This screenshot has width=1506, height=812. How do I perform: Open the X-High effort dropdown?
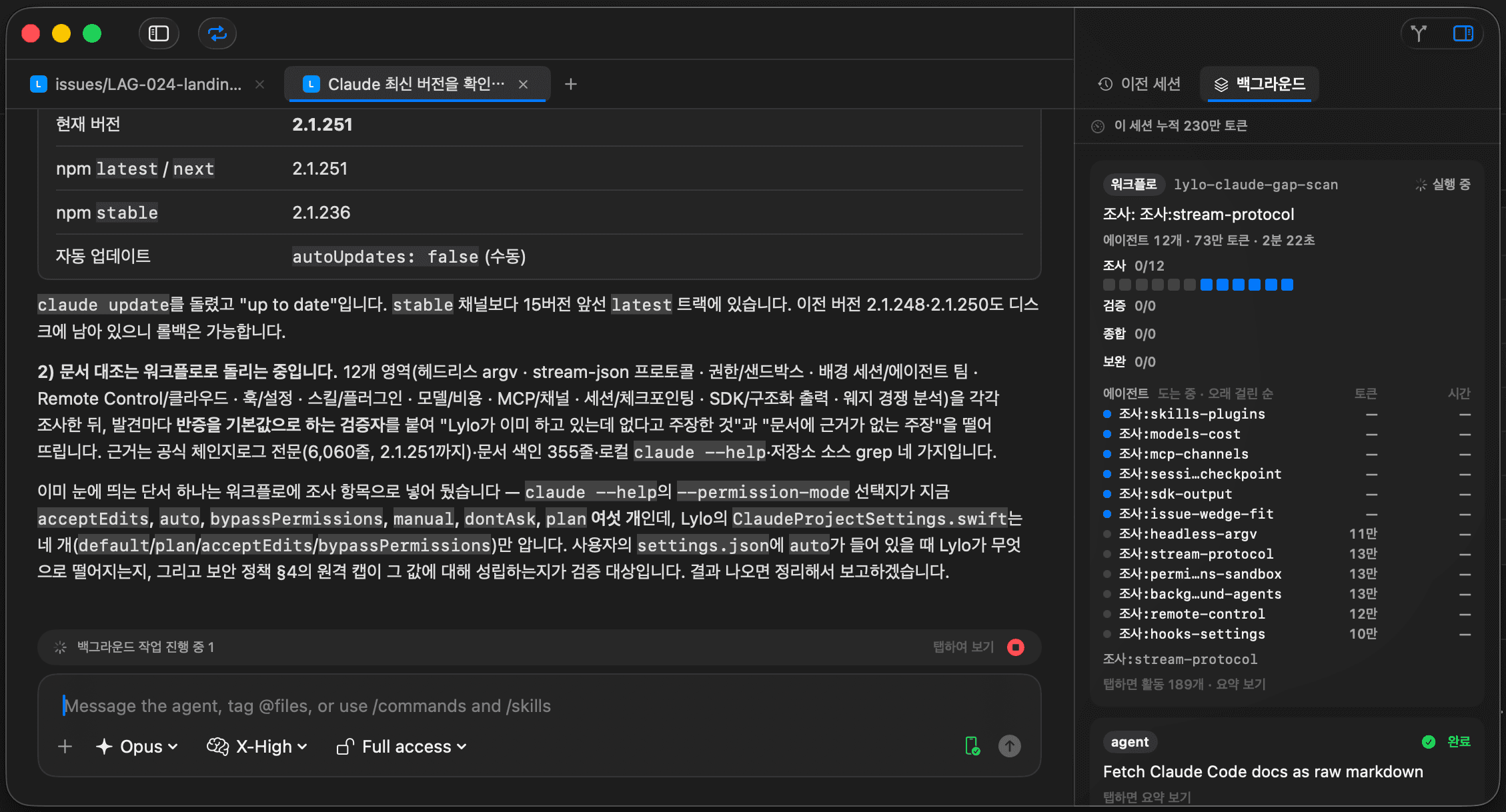257,747
